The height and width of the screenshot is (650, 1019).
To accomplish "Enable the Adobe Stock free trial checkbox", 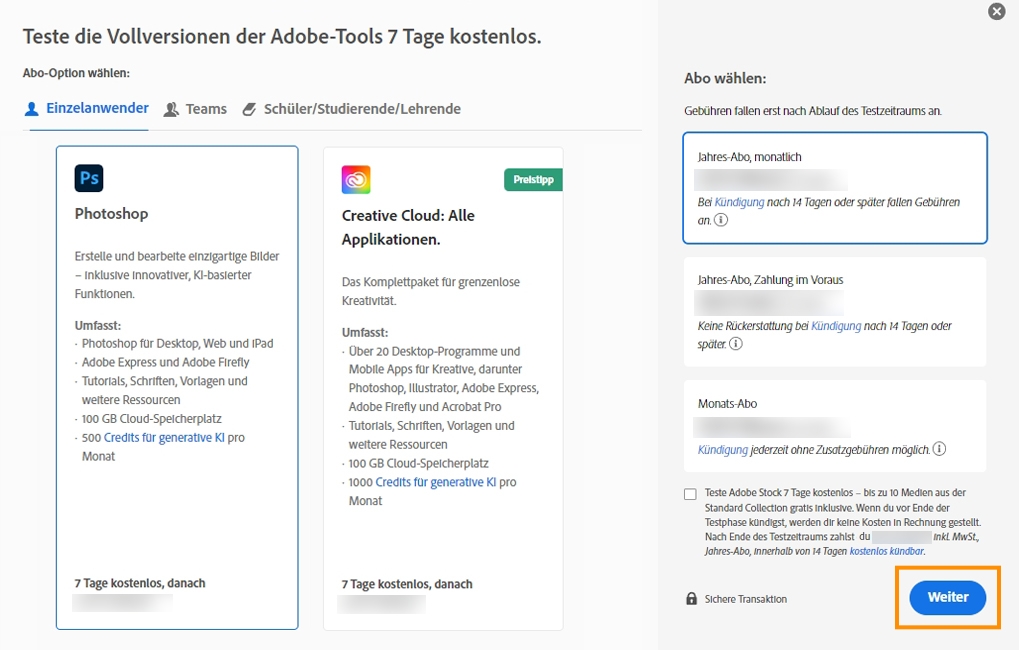I will point(691,494).
